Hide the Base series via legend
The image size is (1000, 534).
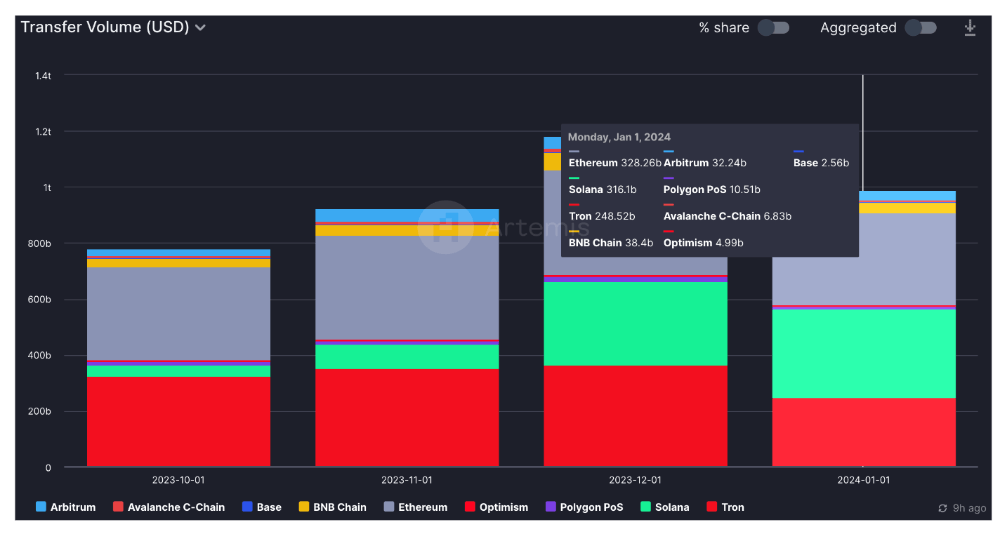[261, 507]
